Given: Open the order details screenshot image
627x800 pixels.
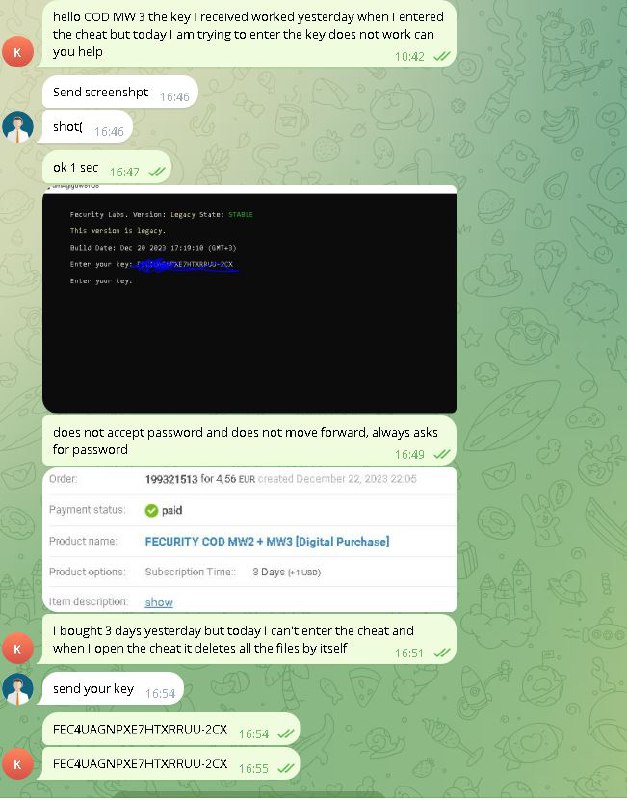Looking at the screenshot, I should point(249,539).
